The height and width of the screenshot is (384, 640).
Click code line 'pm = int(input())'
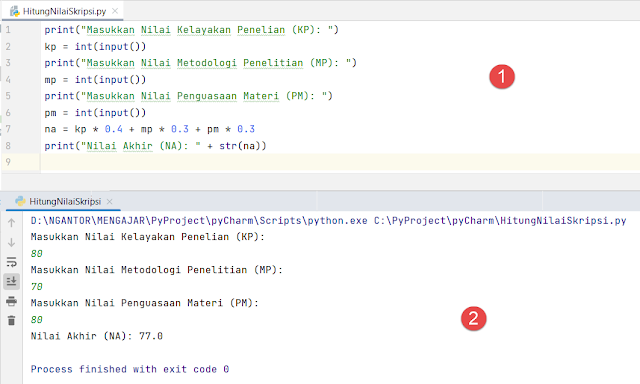point(95,113)
